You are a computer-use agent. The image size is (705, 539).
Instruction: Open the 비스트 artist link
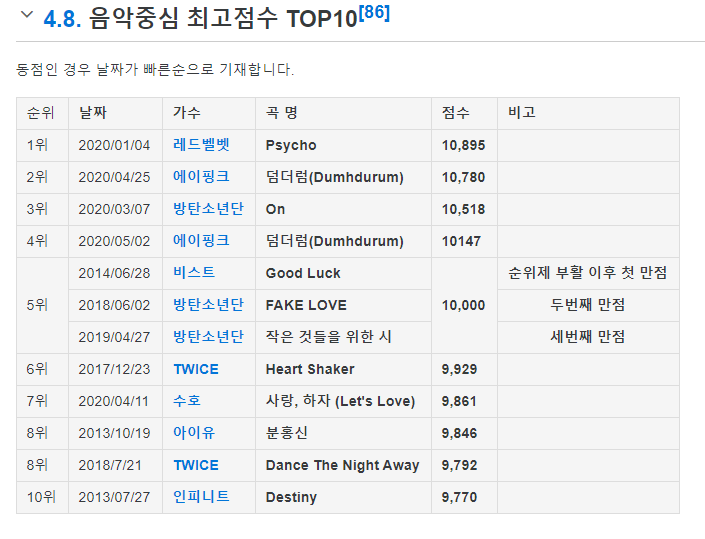tap(194, 272)
